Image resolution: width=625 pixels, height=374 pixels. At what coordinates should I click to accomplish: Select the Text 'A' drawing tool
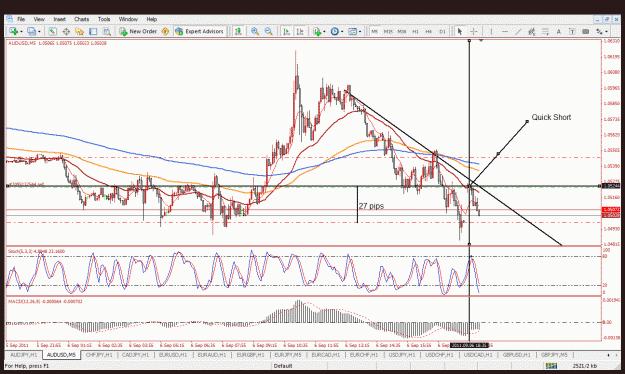pos(558,31)
